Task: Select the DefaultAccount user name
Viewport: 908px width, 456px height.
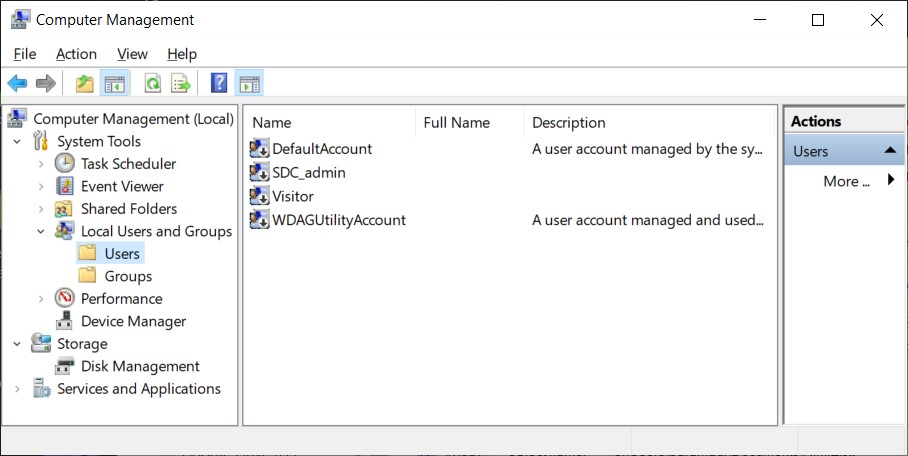Action: (322, 148)
